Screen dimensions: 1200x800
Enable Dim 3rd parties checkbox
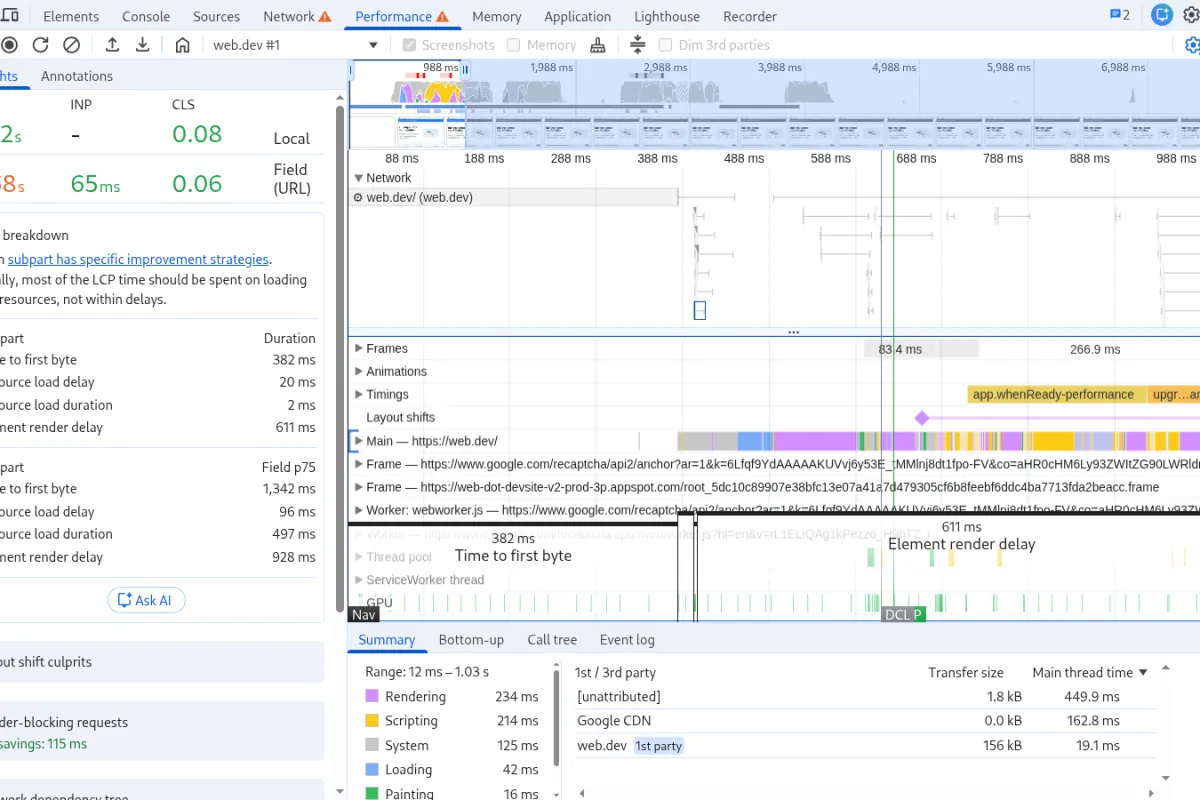[665, 45]
